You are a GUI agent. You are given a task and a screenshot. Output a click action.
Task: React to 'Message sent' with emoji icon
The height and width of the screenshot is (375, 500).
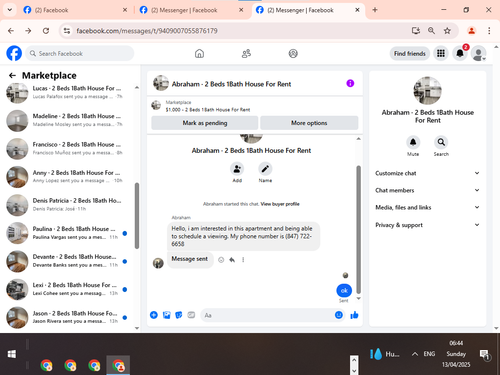(221, 260)
